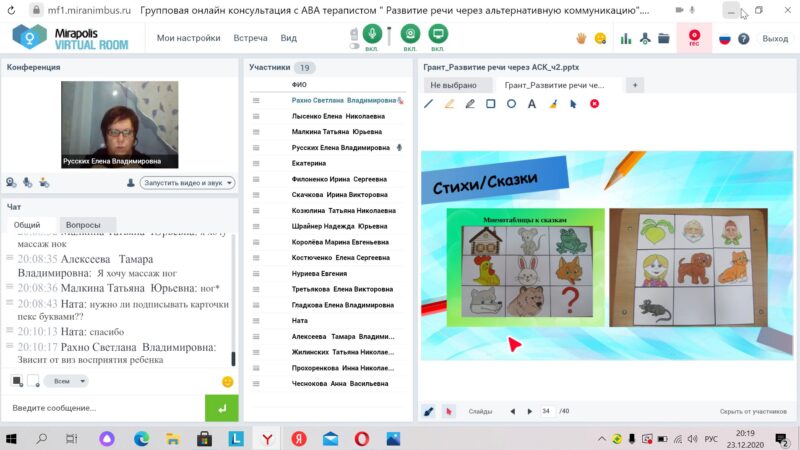Select participant Рахно Светлана Владимировна
This screenshot has width=800, height=450.
pyautogui.click(x=343, y=101)
